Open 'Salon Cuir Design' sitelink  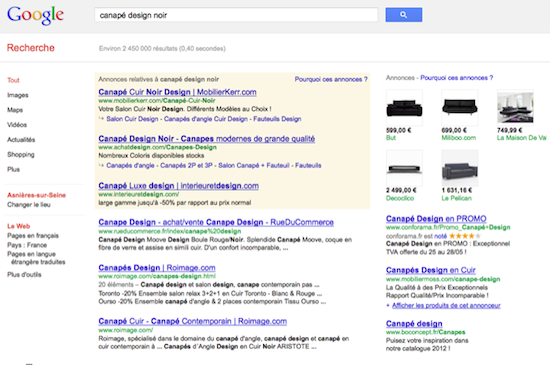point(132,119)
